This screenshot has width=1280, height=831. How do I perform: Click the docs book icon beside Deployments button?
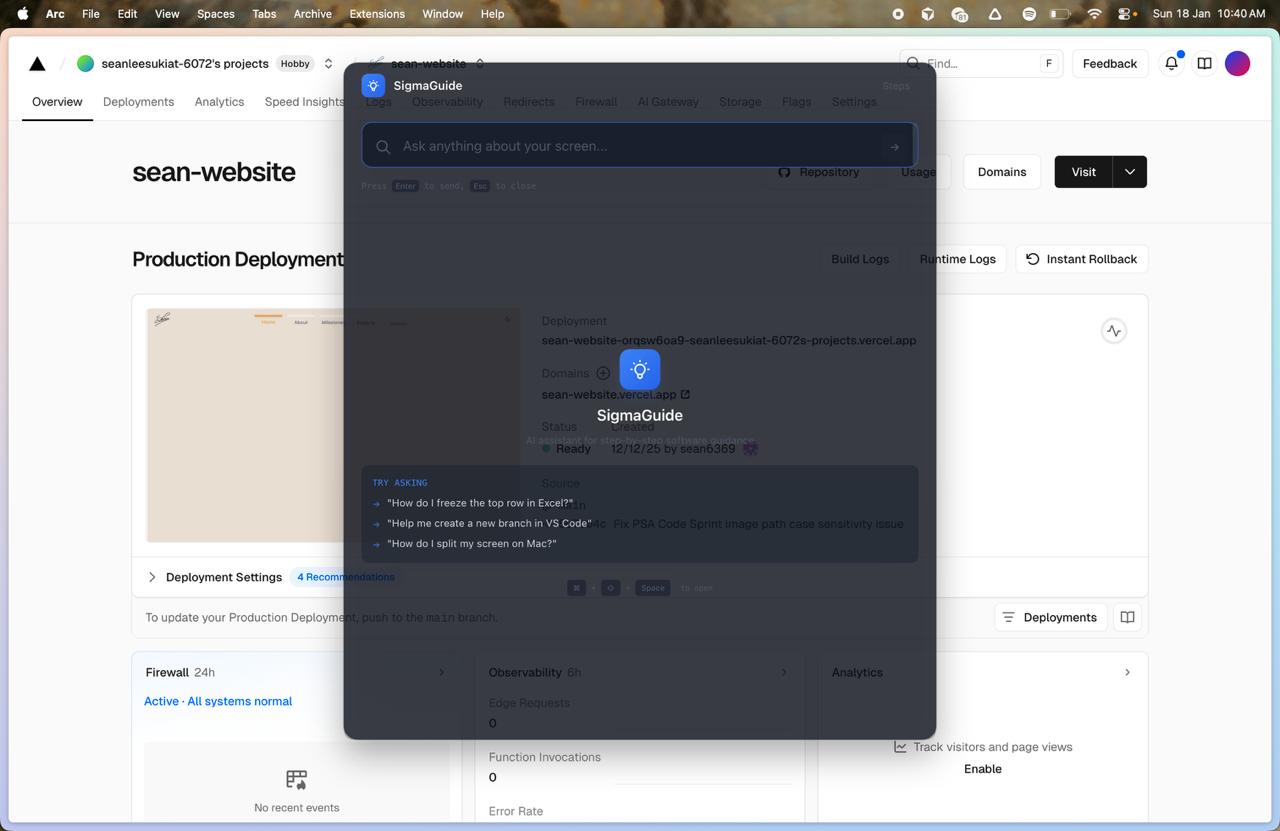point(1127,617)
